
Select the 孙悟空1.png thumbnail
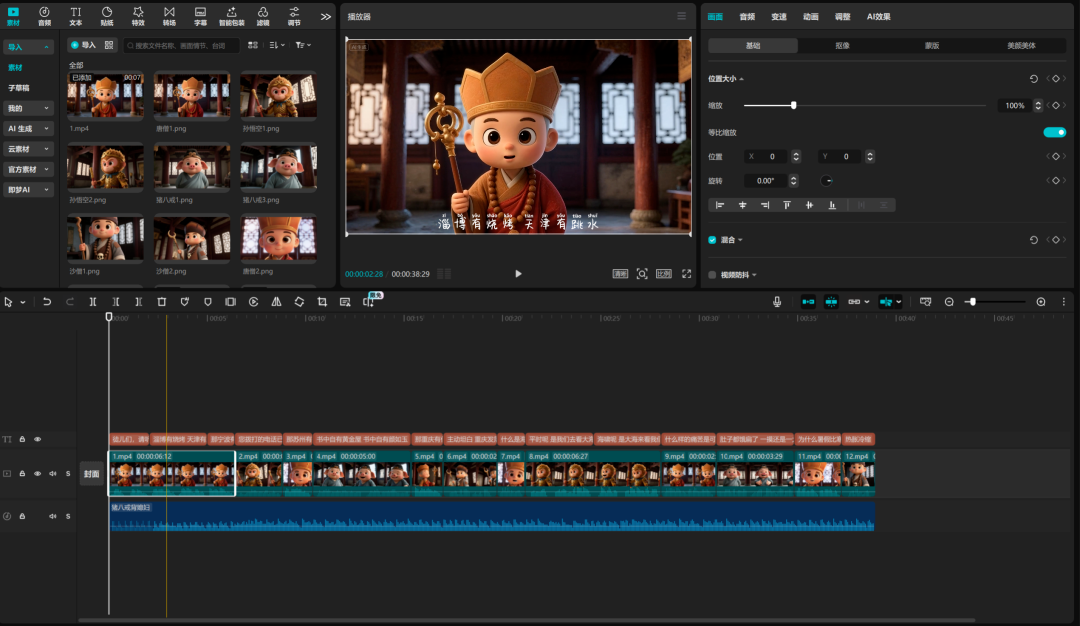pyautogui.click(x=278, y=95)
